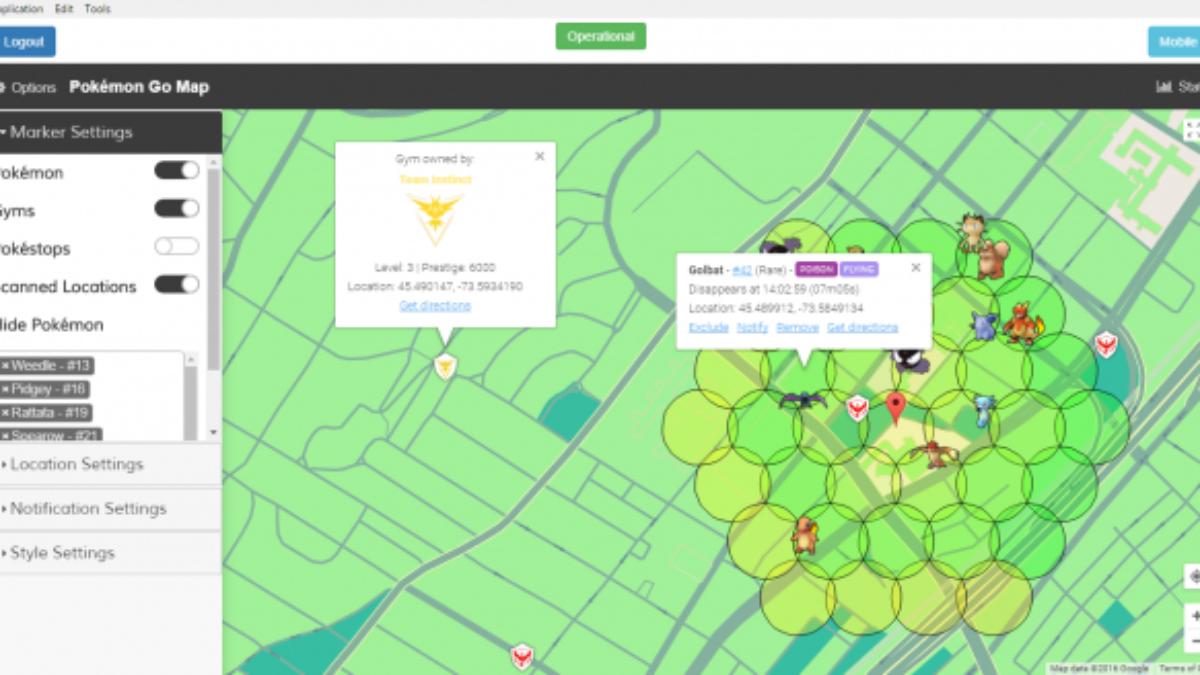Screen dimensions: 1200x675
Task: Click the Team Instinct text in popup
Action: point(435,180)
